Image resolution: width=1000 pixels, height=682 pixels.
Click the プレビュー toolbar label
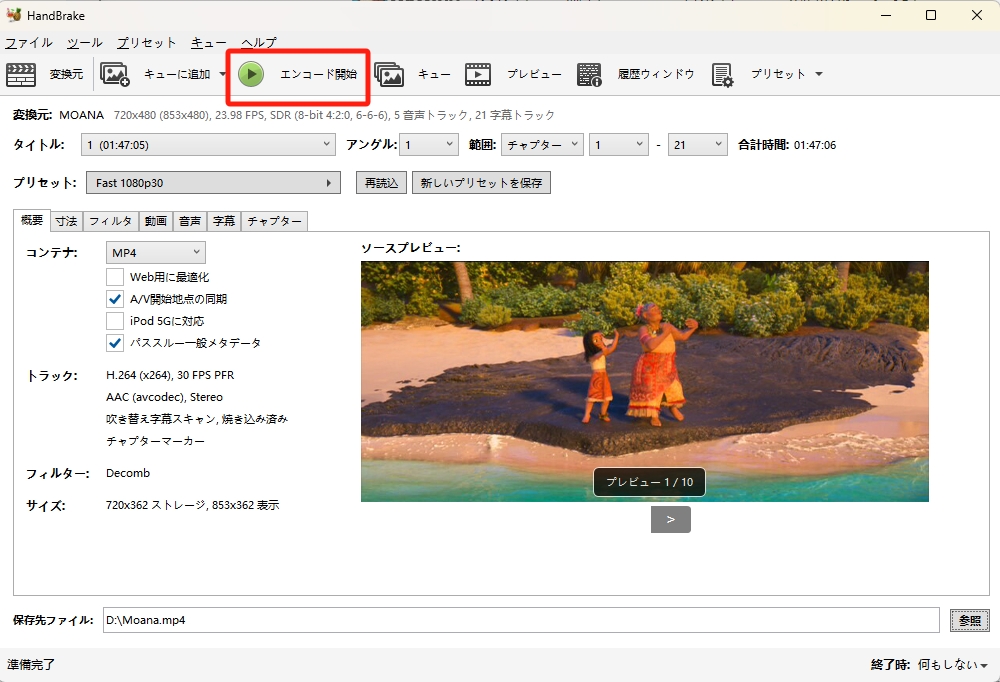[534, 74]
